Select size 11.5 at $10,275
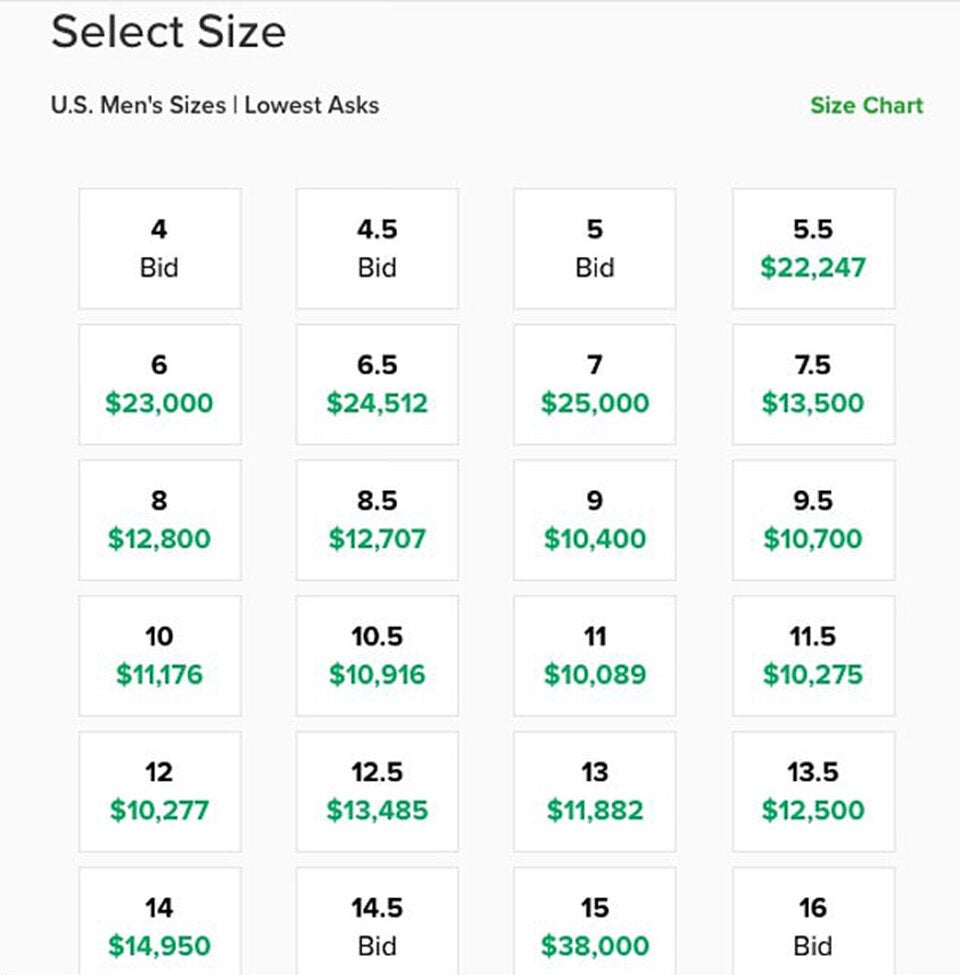 (813, 656)
